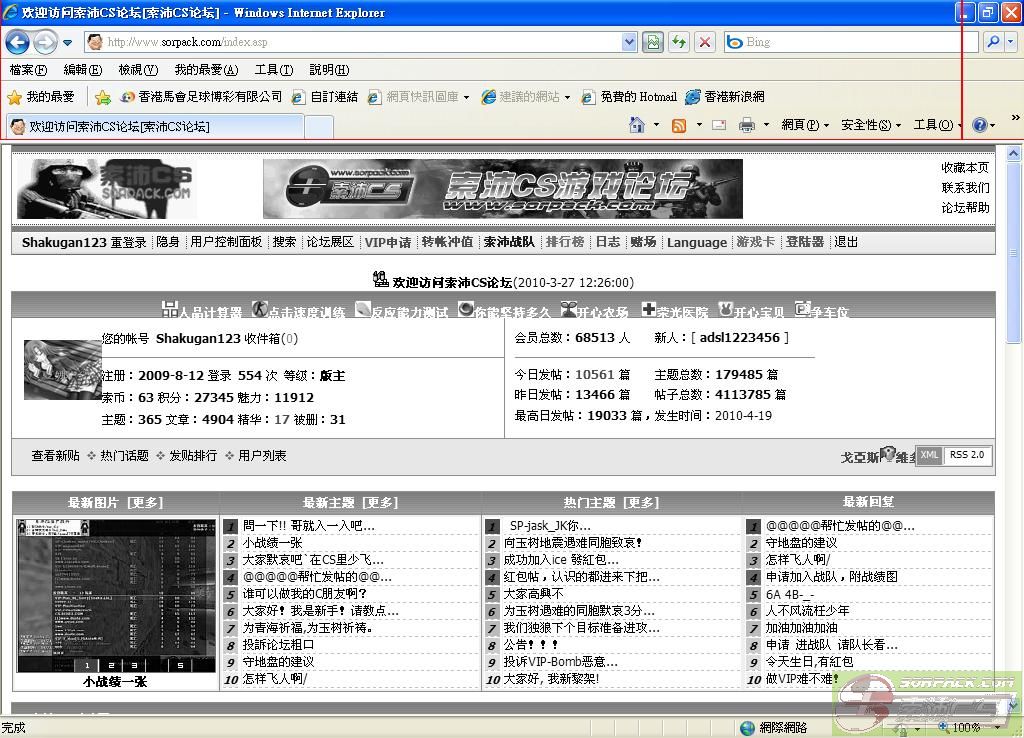Open the 安全性(S) dropdown menu
1024x738 pixels.
coord(871,125)
